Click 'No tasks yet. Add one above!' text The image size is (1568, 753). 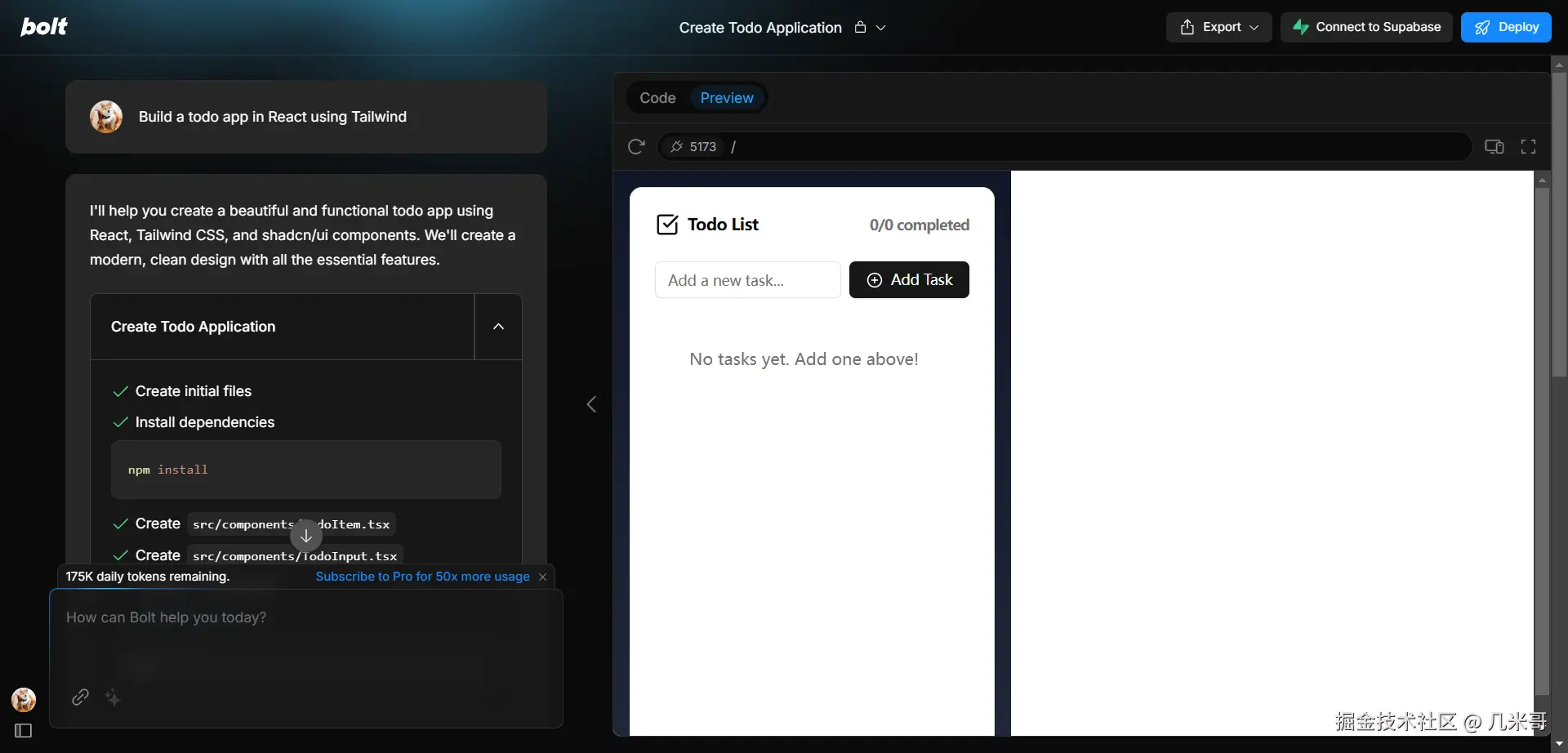[804, 359]
